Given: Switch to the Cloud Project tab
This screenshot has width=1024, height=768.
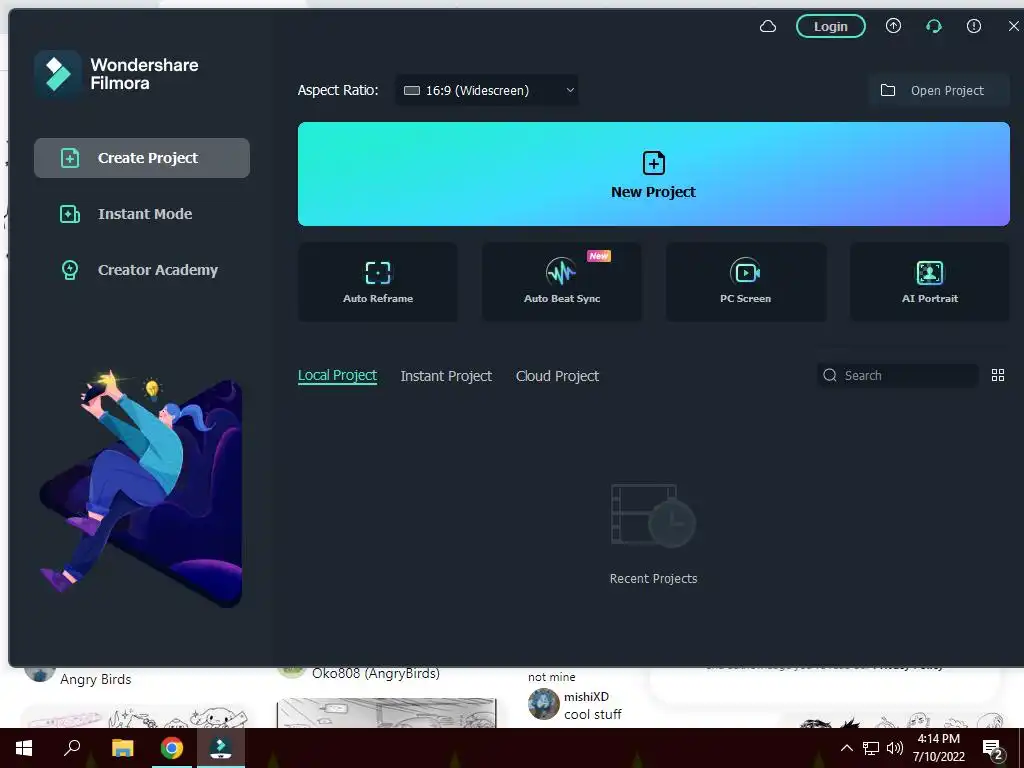Looking at the screenshot, I should pos(557,376).
